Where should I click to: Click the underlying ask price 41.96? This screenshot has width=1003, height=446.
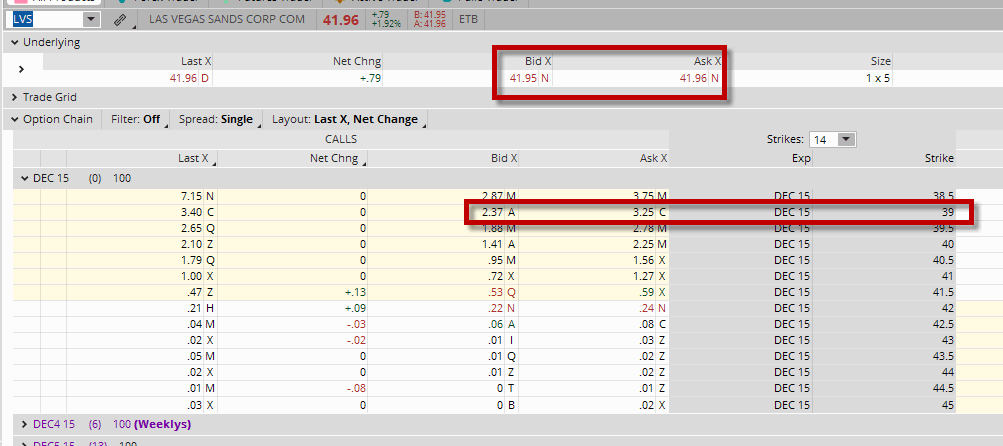(x=693, y=79)
